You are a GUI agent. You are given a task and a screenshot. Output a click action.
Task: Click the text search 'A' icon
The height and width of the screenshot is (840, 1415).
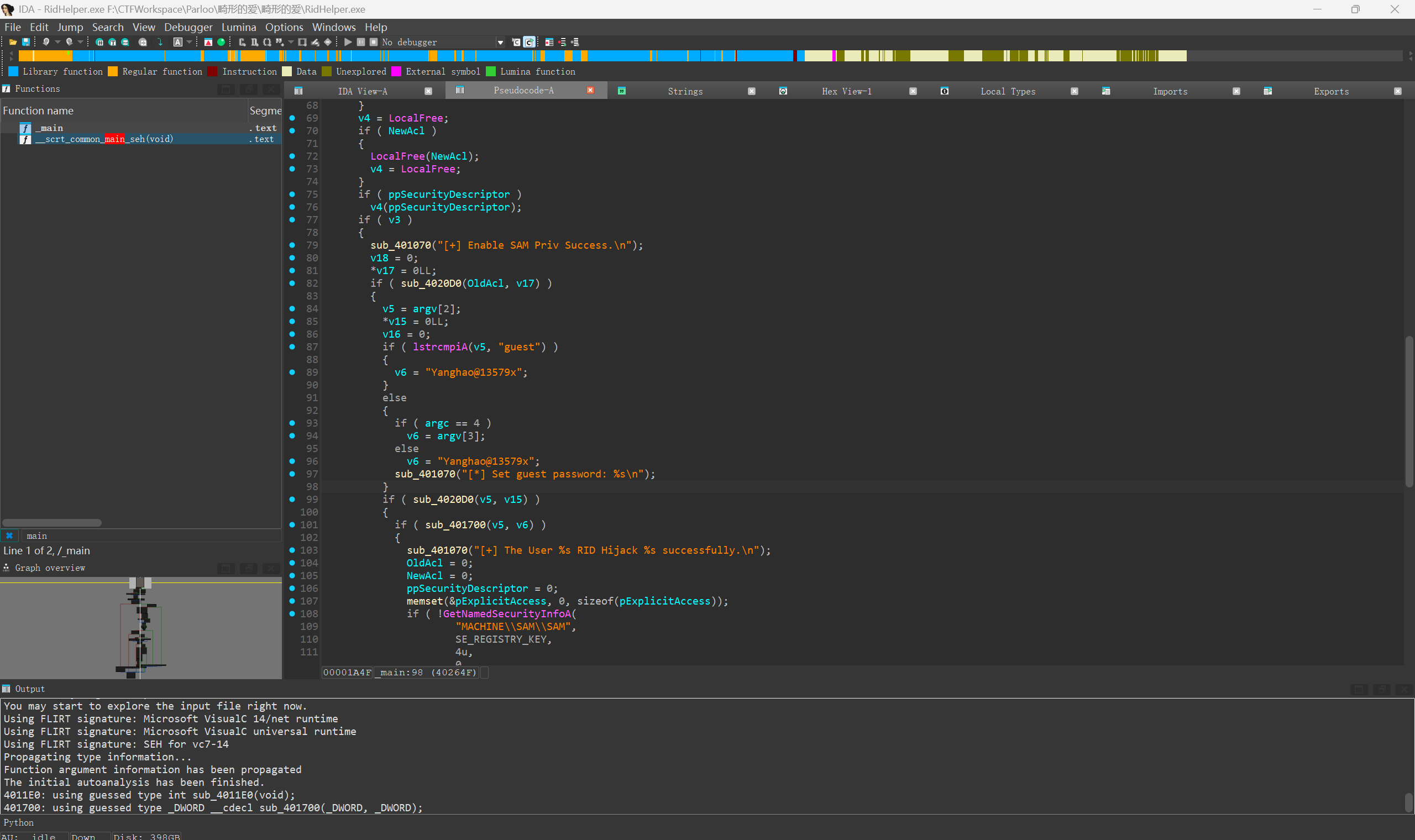tap(178, 42)
